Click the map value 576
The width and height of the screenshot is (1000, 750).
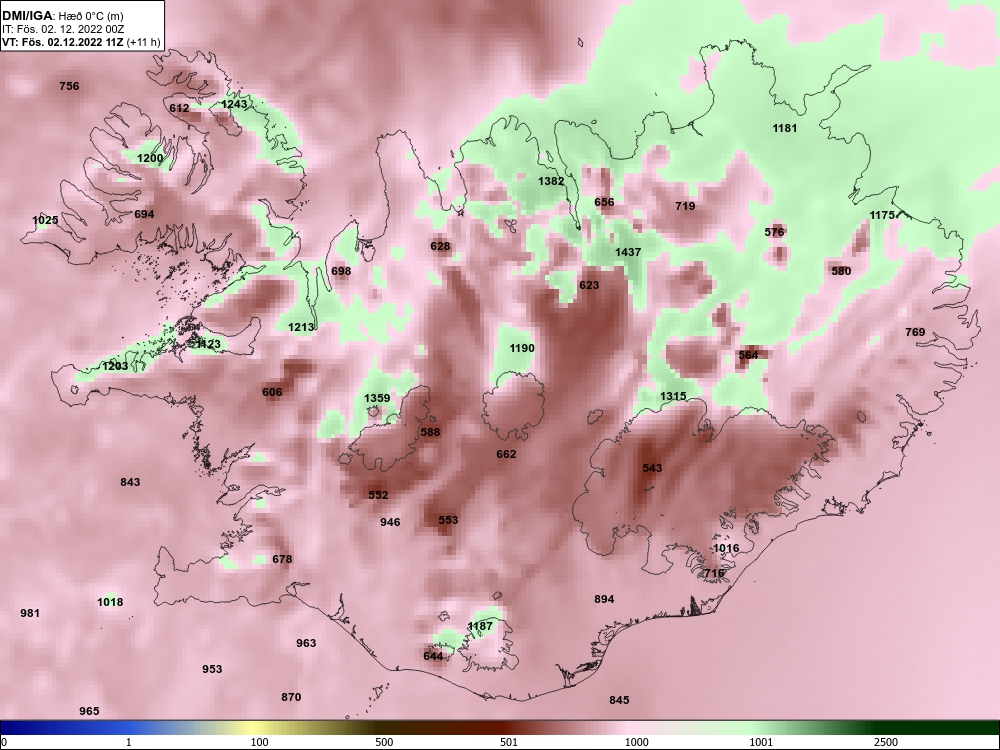click(774, 232)
